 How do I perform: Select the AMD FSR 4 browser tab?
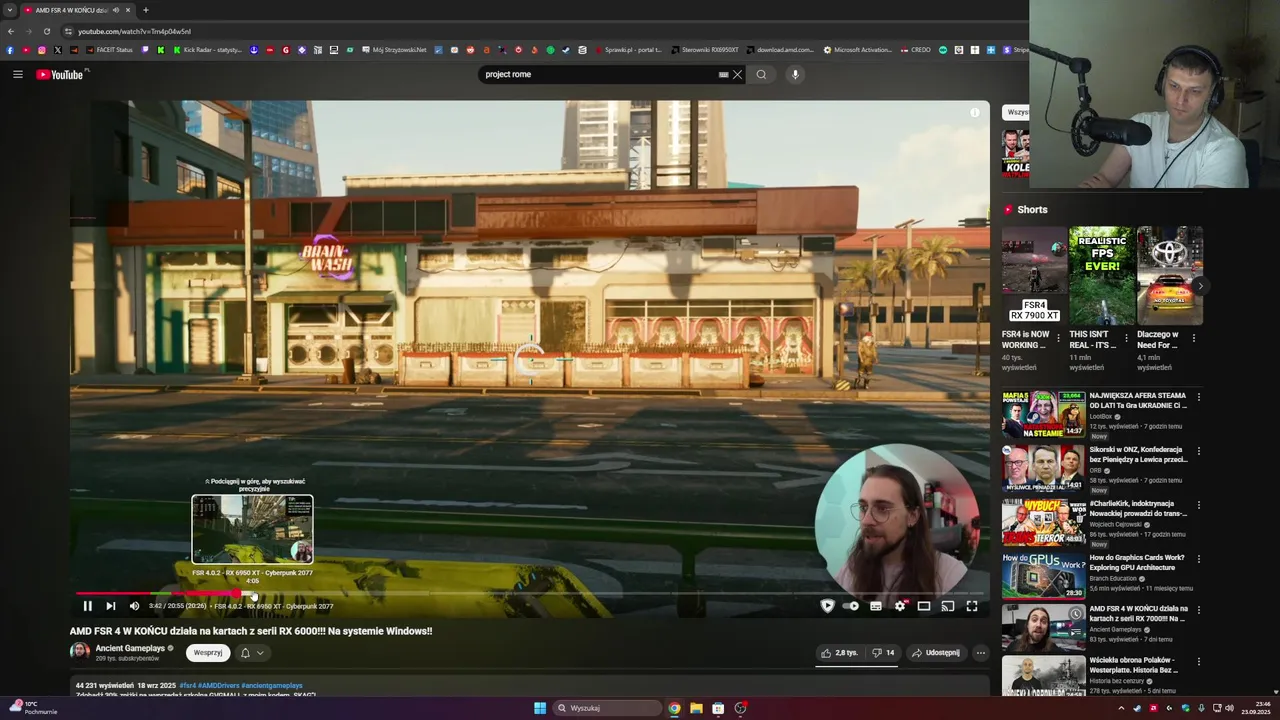70,10
